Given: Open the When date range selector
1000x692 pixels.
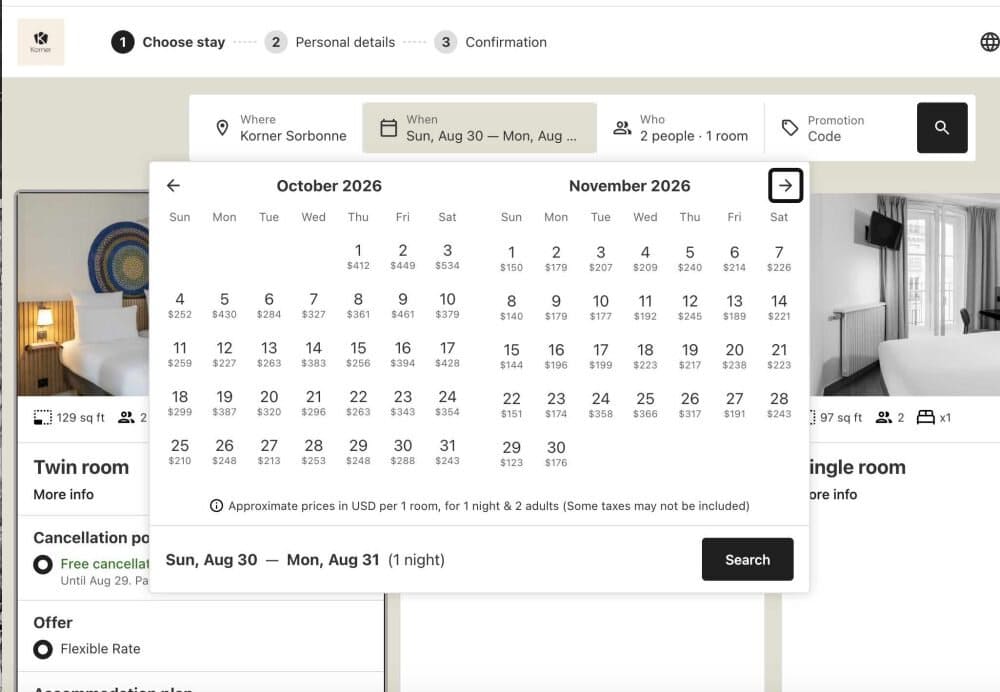Looking at the screenshot, I should (480, 128).
